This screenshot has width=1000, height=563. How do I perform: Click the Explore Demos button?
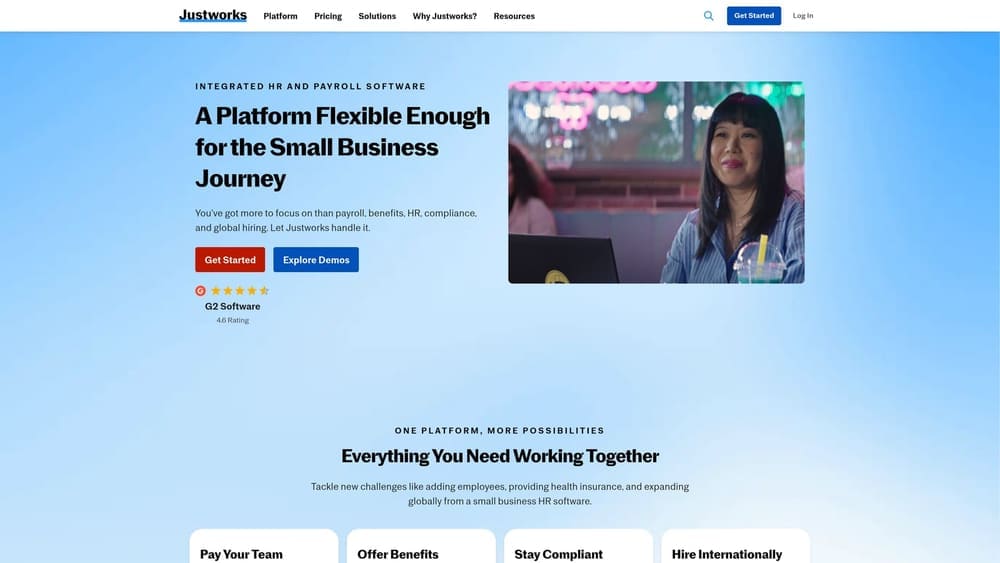pos(316,260)
